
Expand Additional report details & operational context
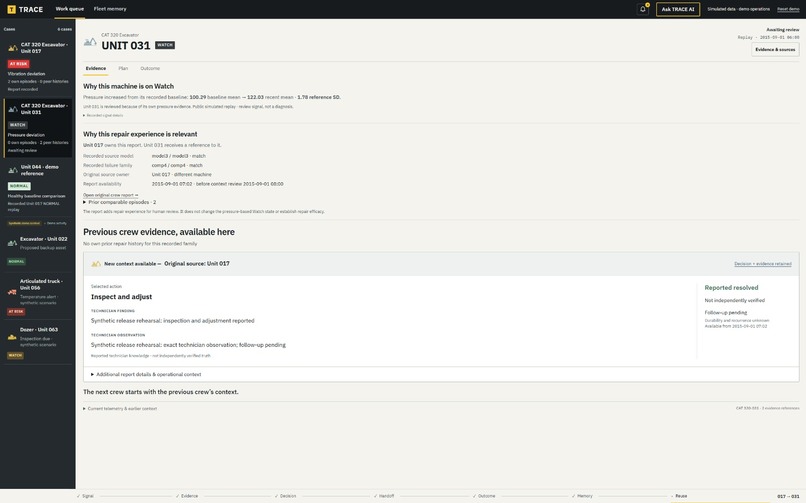[146, 375]
